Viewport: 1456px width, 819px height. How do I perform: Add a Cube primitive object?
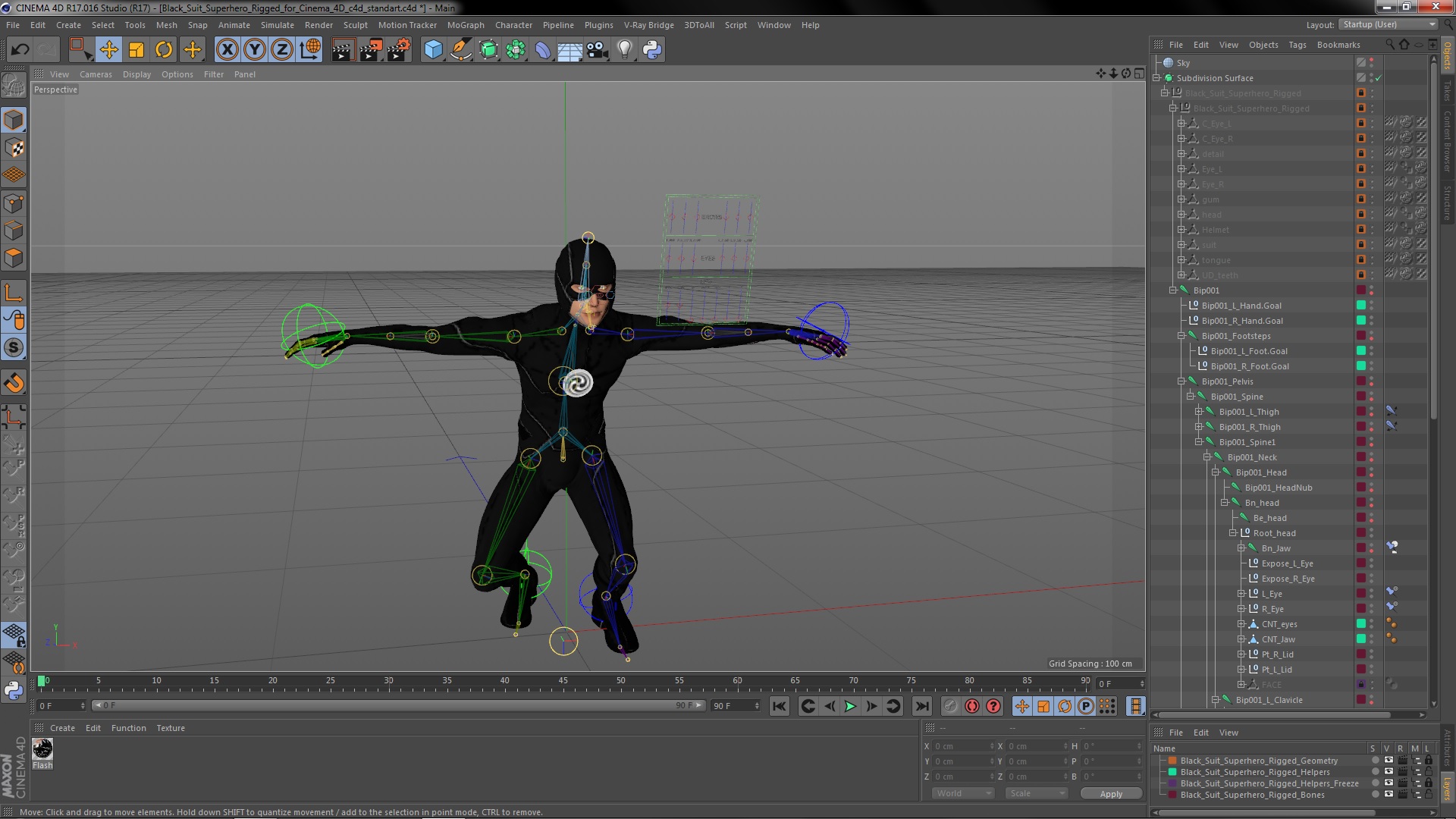click(433, 50)
